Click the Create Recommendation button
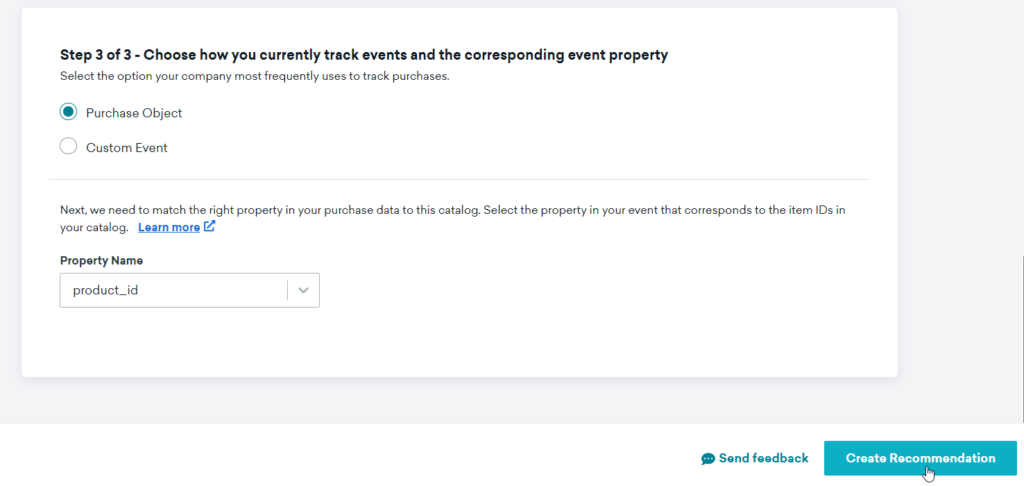 920,458
